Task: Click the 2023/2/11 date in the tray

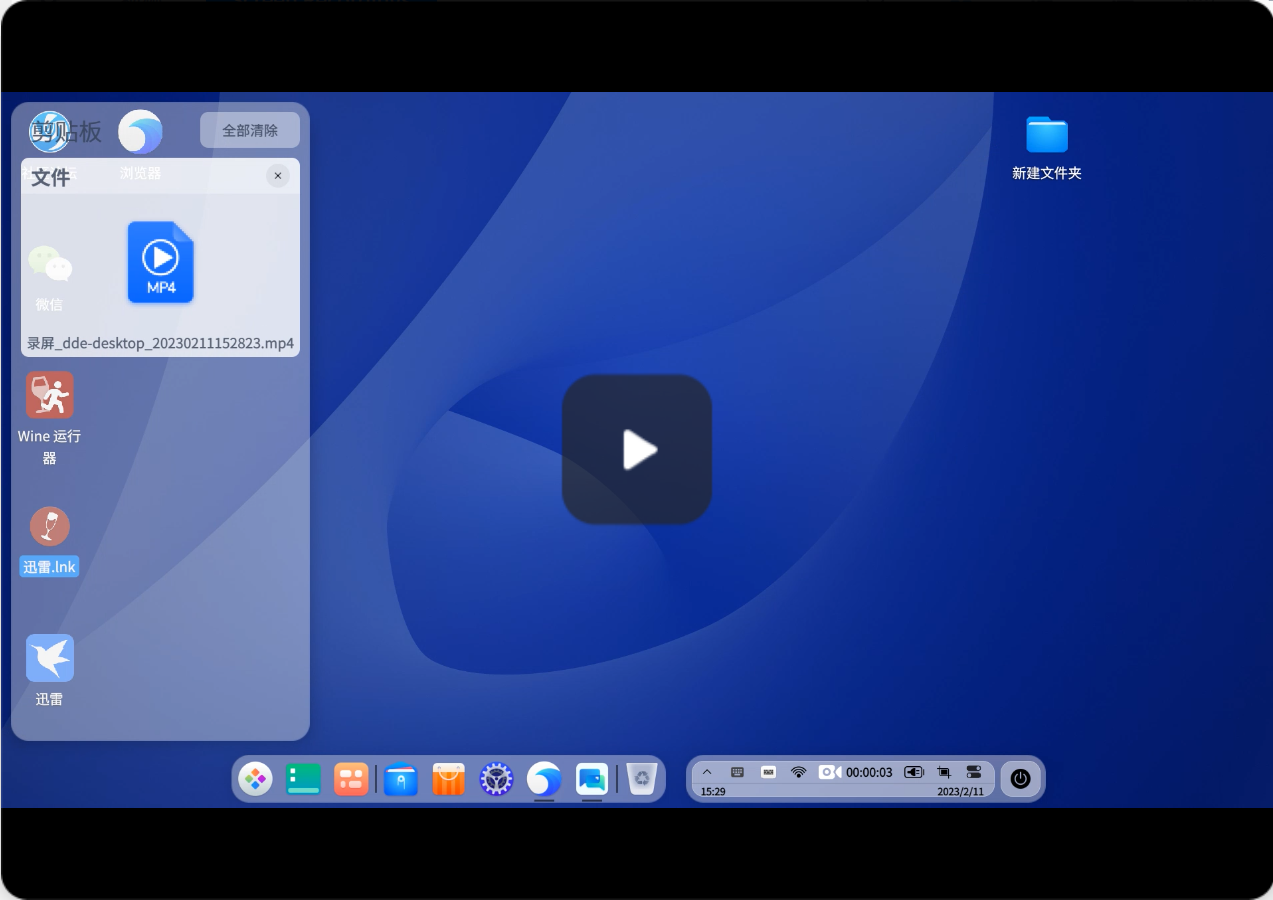Action: coord(961,791)
